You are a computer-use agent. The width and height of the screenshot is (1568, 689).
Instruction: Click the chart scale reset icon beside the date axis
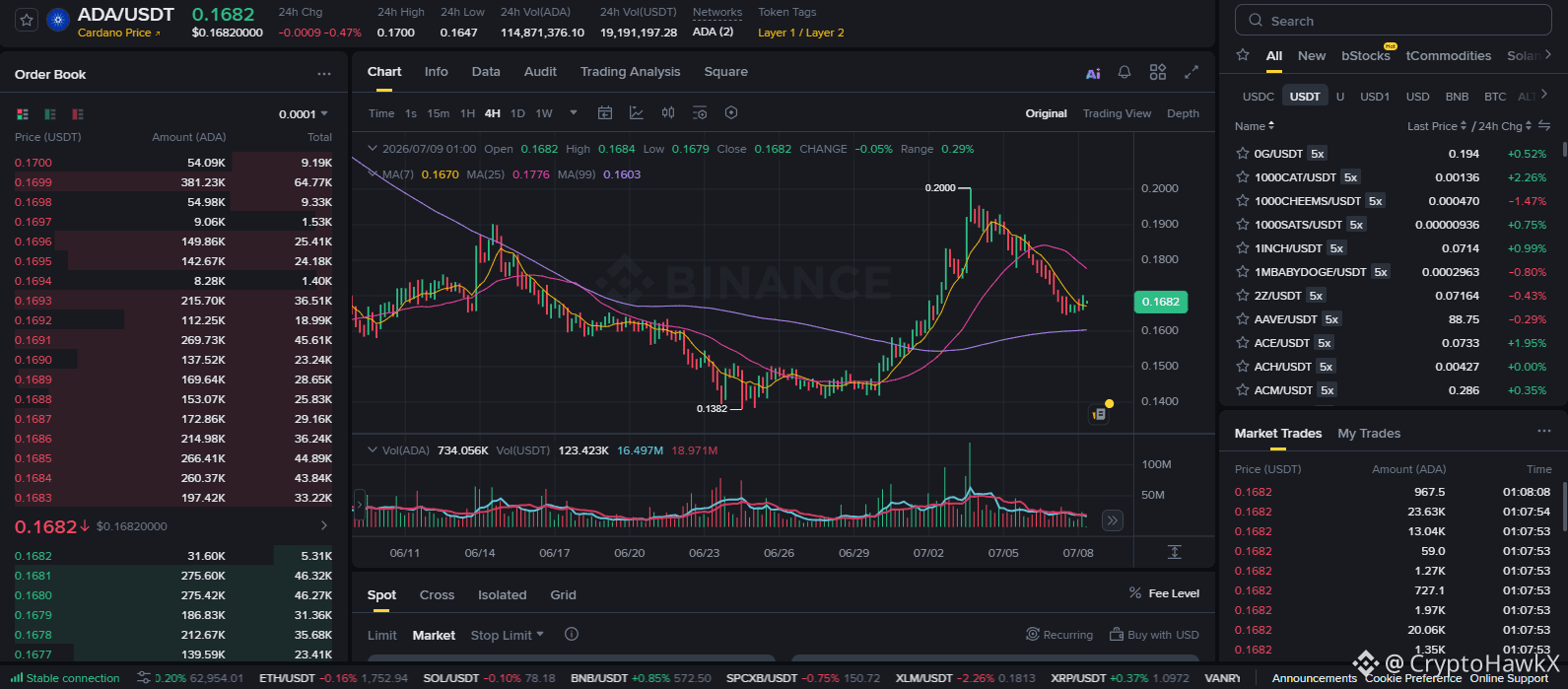coord(1174,552)
